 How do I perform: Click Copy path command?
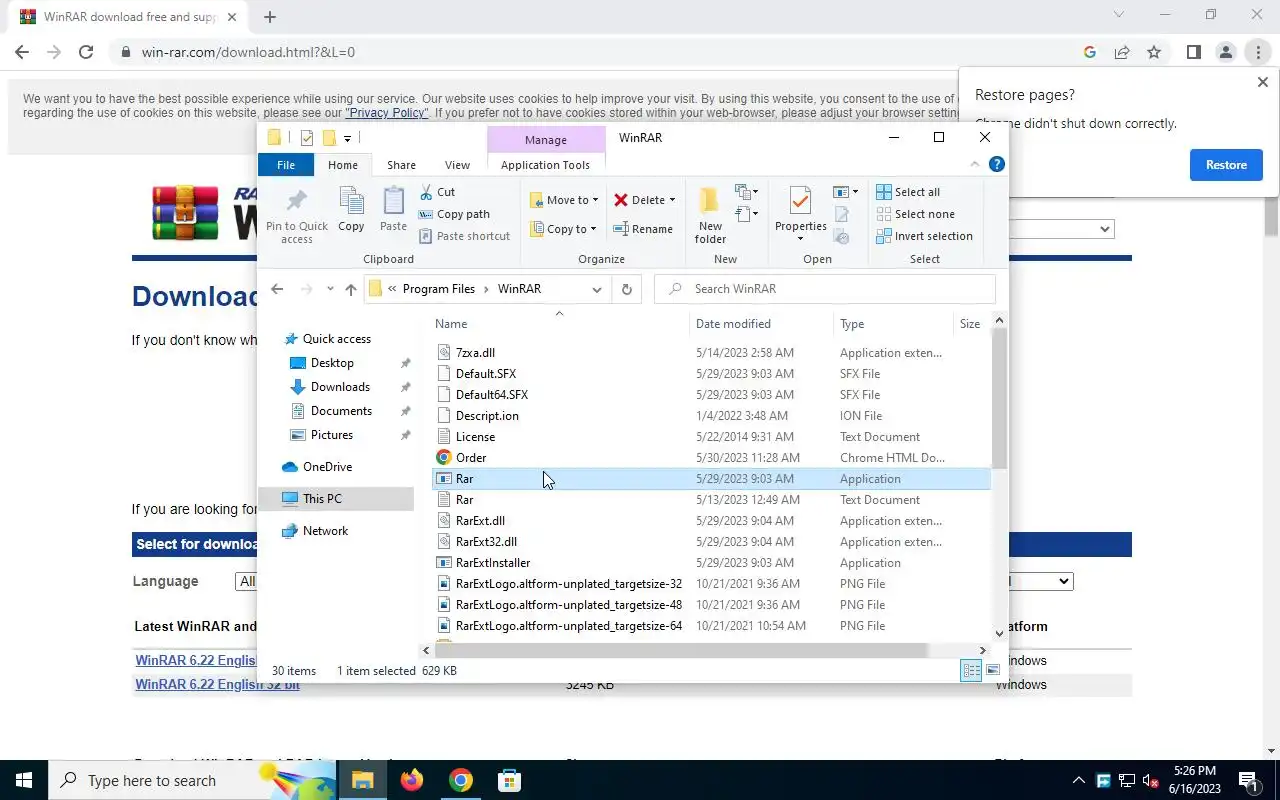pos(454,214)
